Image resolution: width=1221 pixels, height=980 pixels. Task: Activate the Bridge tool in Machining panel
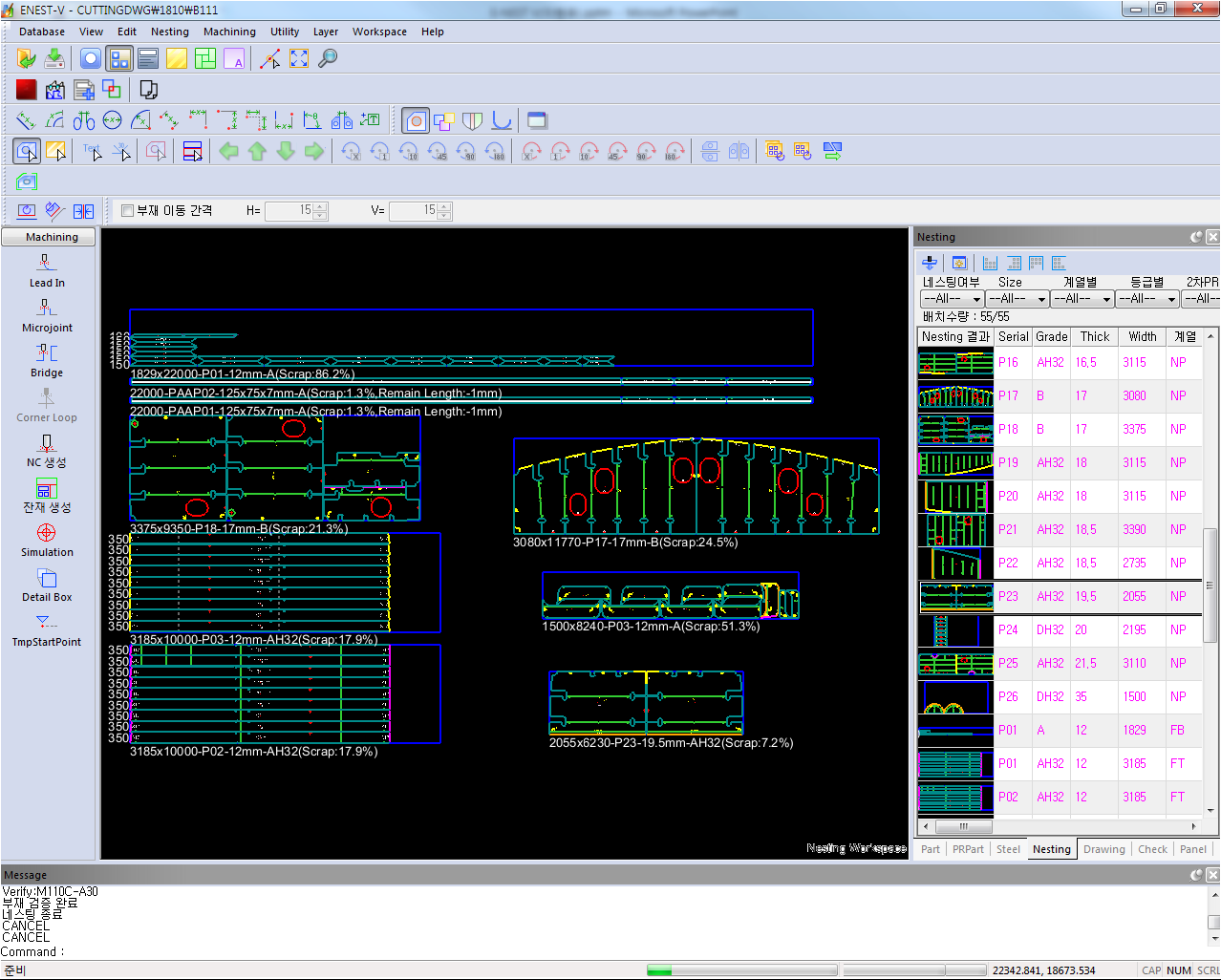tap(47, 360)
